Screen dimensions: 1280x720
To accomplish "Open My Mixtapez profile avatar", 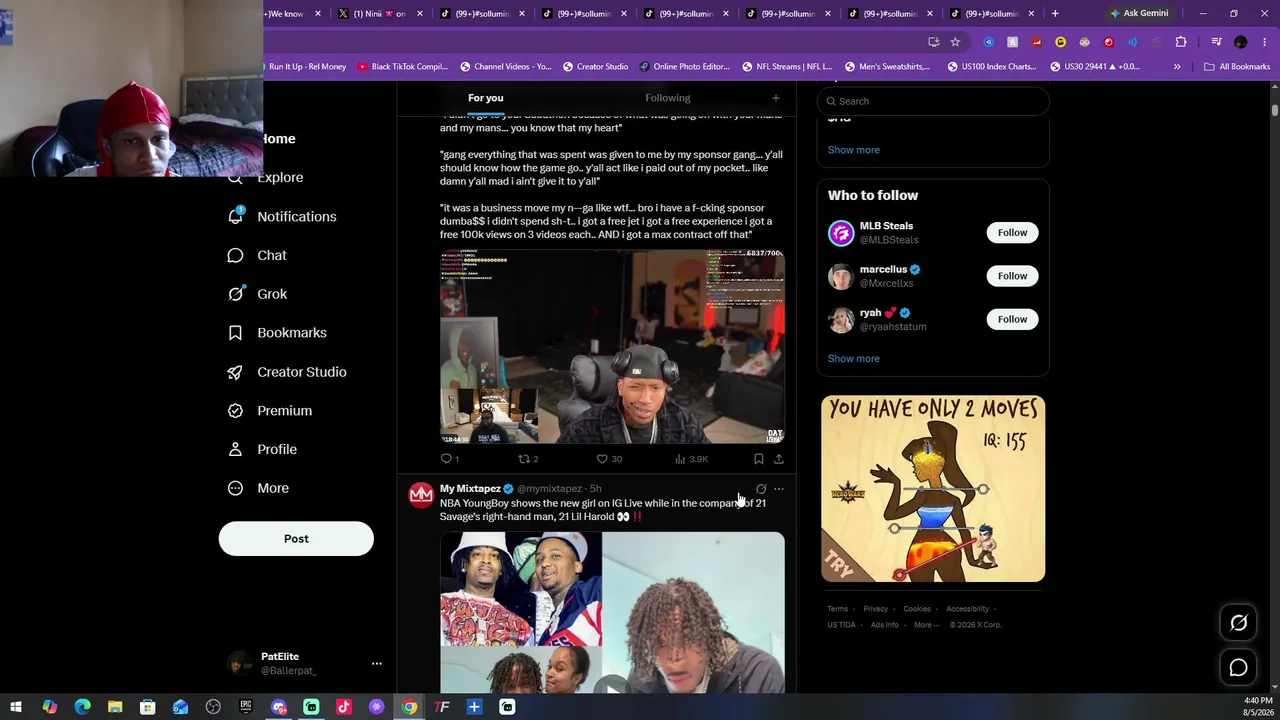I will pos(421,494).
